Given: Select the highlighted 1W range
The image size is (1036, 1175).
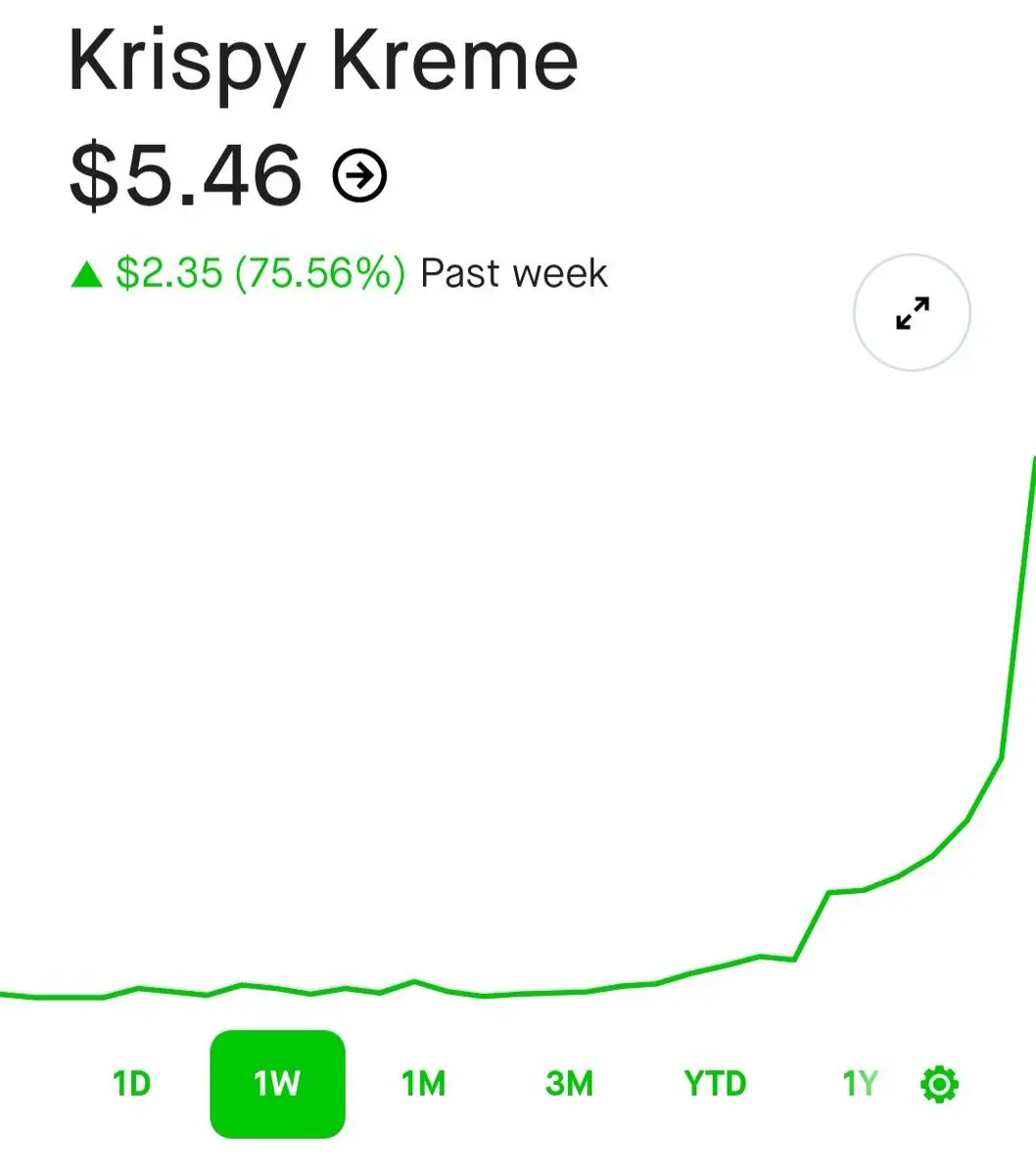Looking at the screenshot, I should [x=277, y=1084].
